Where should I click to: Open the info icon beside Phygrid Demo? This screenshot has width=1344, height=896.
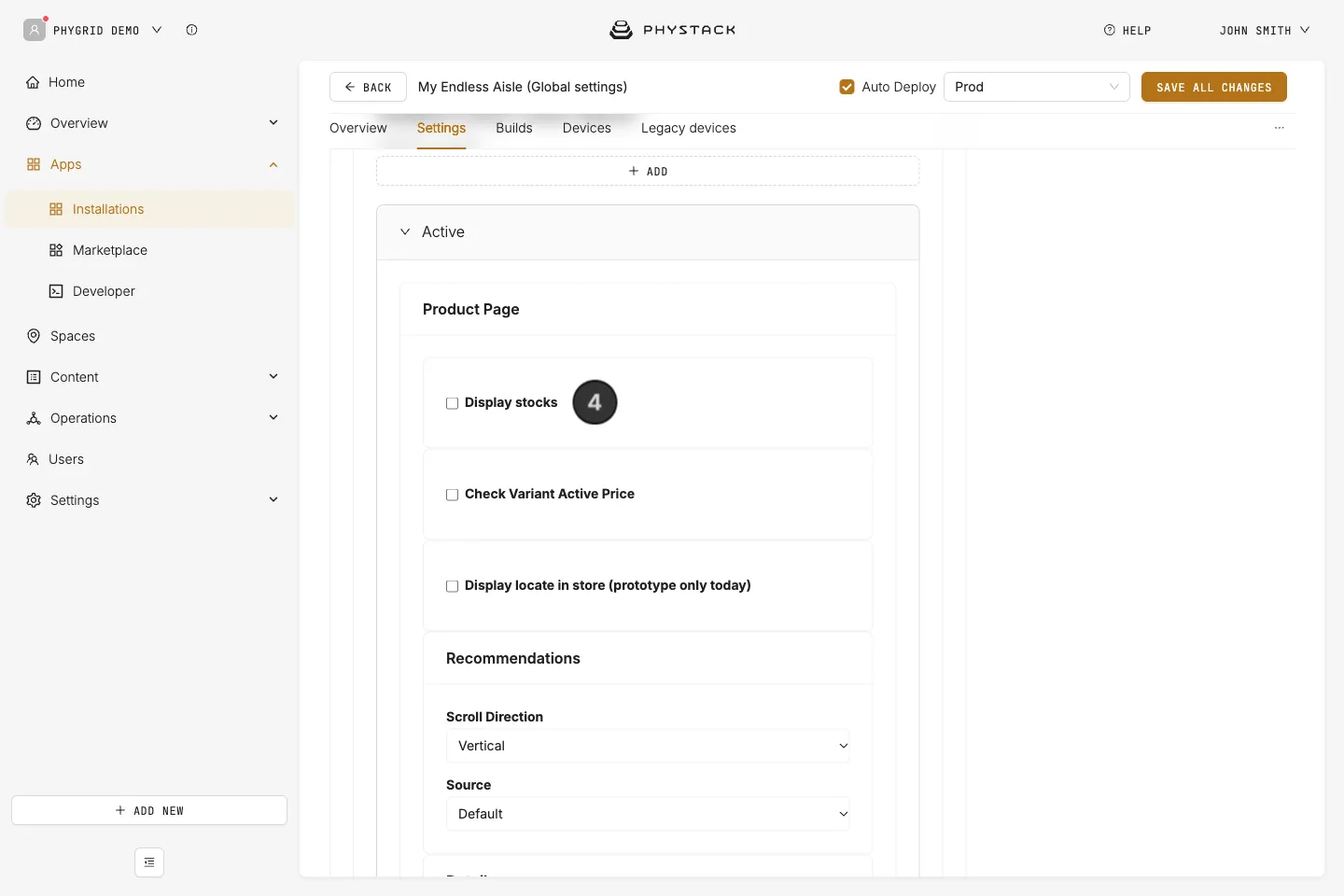pyautogui.click(x=191, y=30)
